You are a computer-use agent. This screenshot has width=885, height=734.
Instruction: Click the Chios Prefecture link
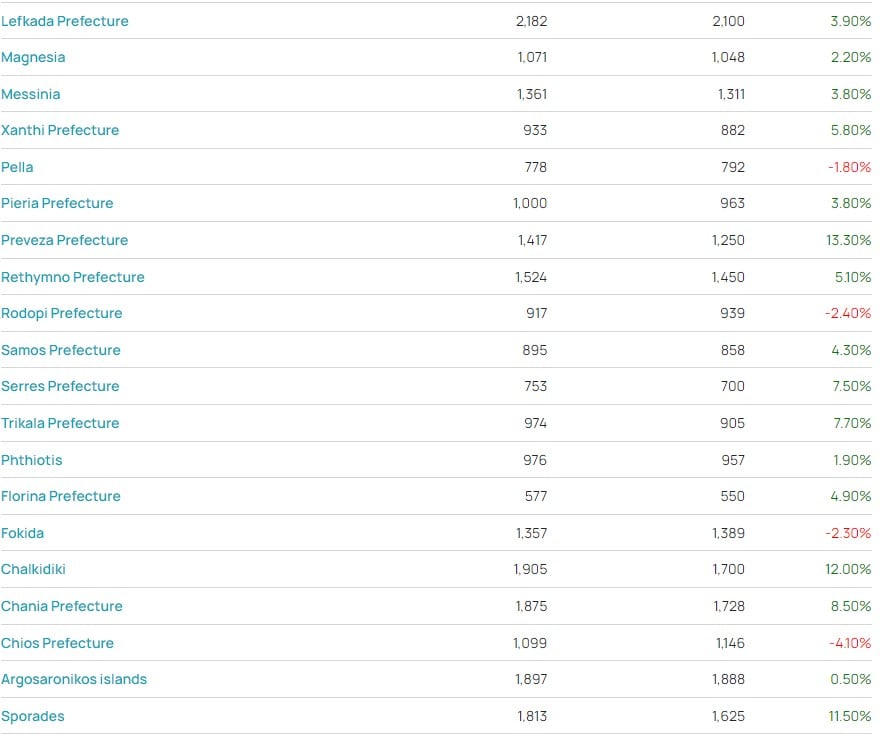[x=58, y=643]
